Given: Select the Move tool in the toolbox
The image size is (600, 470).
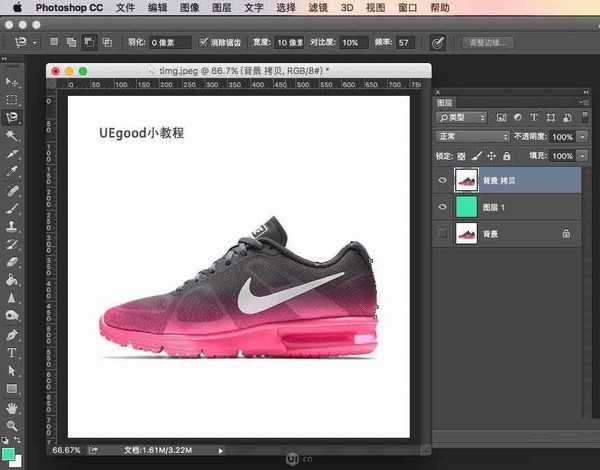Looking at the screenshot, I should 12,82.
